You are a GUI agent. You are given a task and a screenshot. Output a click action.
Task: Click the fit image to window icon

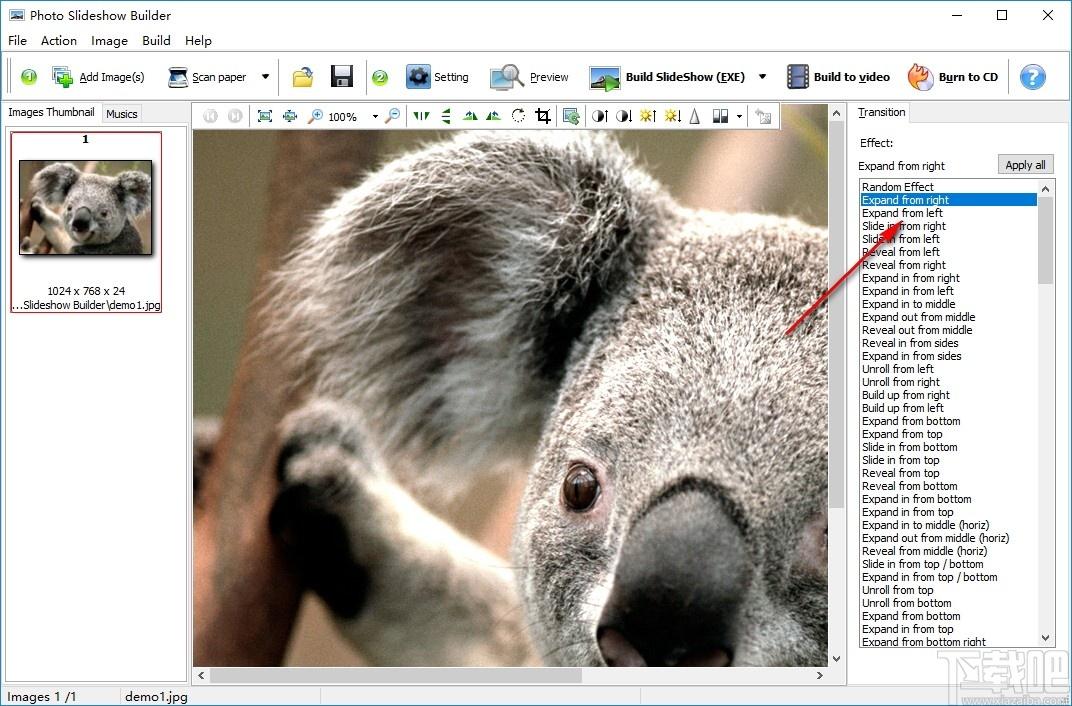(265, 116)
